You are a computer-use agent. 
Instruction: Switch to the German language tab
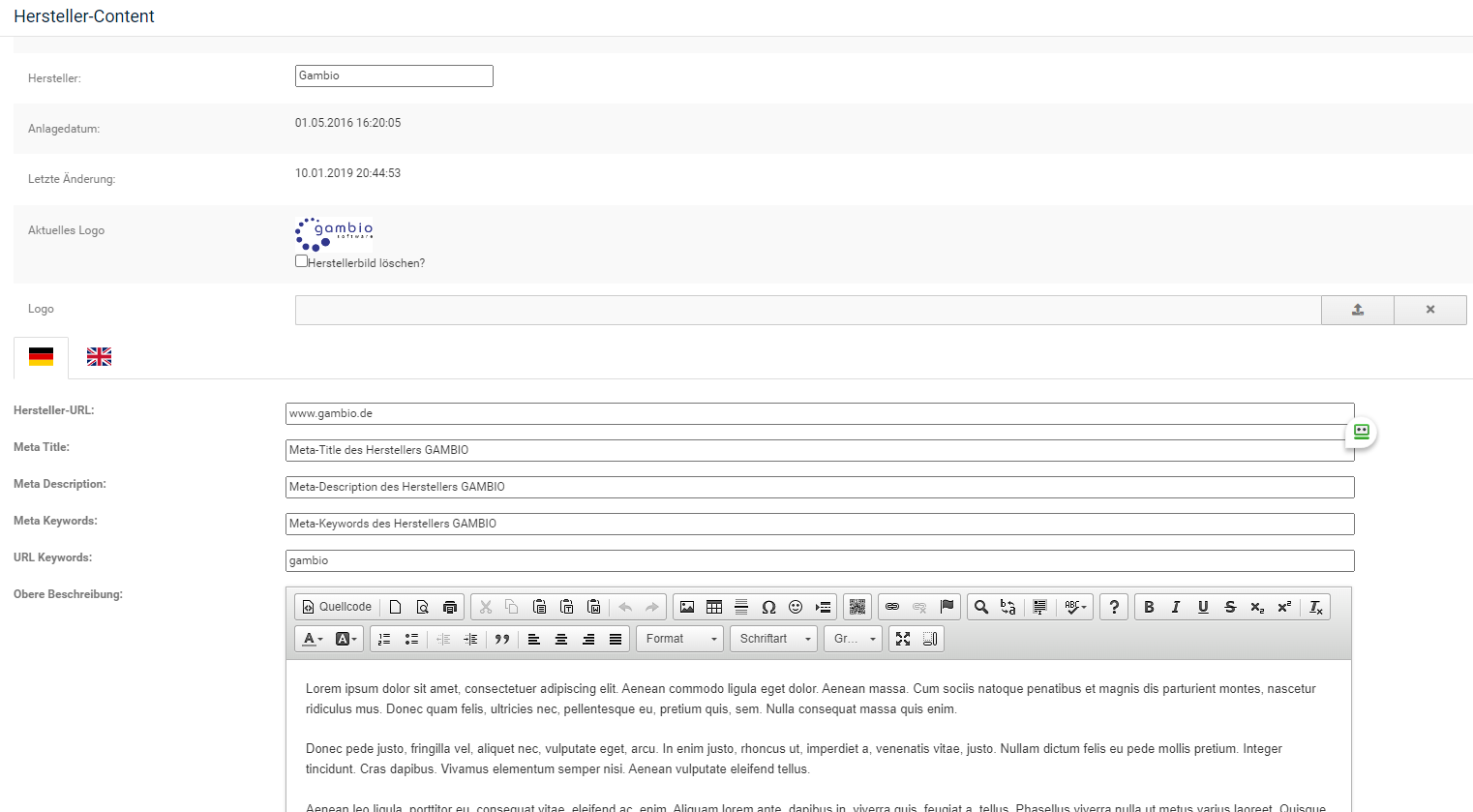41,357
